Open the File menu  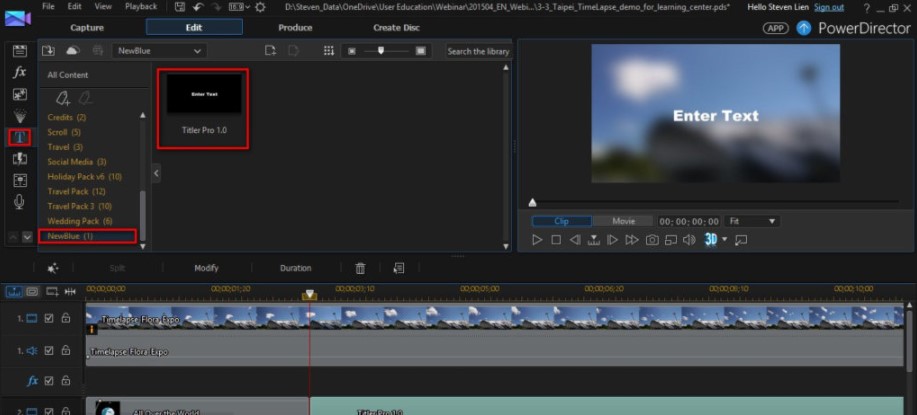49,6
